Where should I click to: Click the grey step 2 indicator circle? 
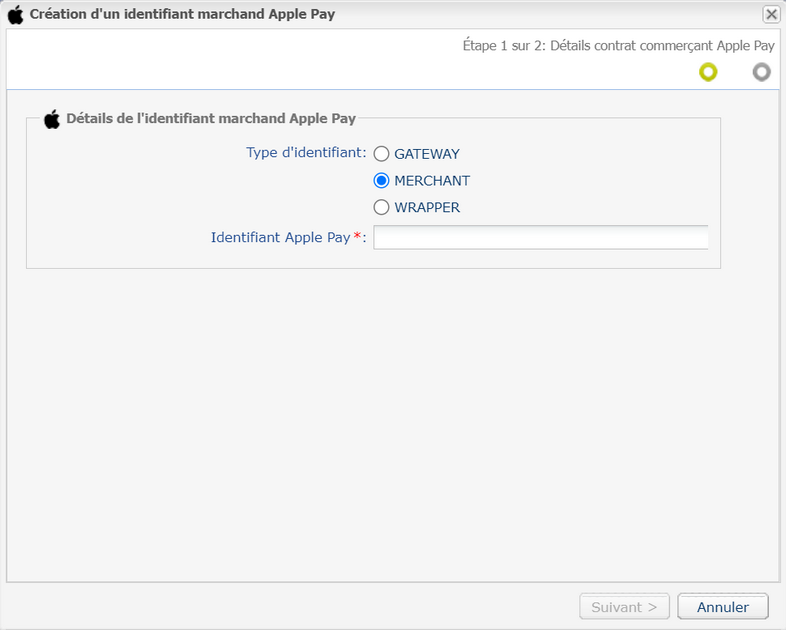coord(761,72)
